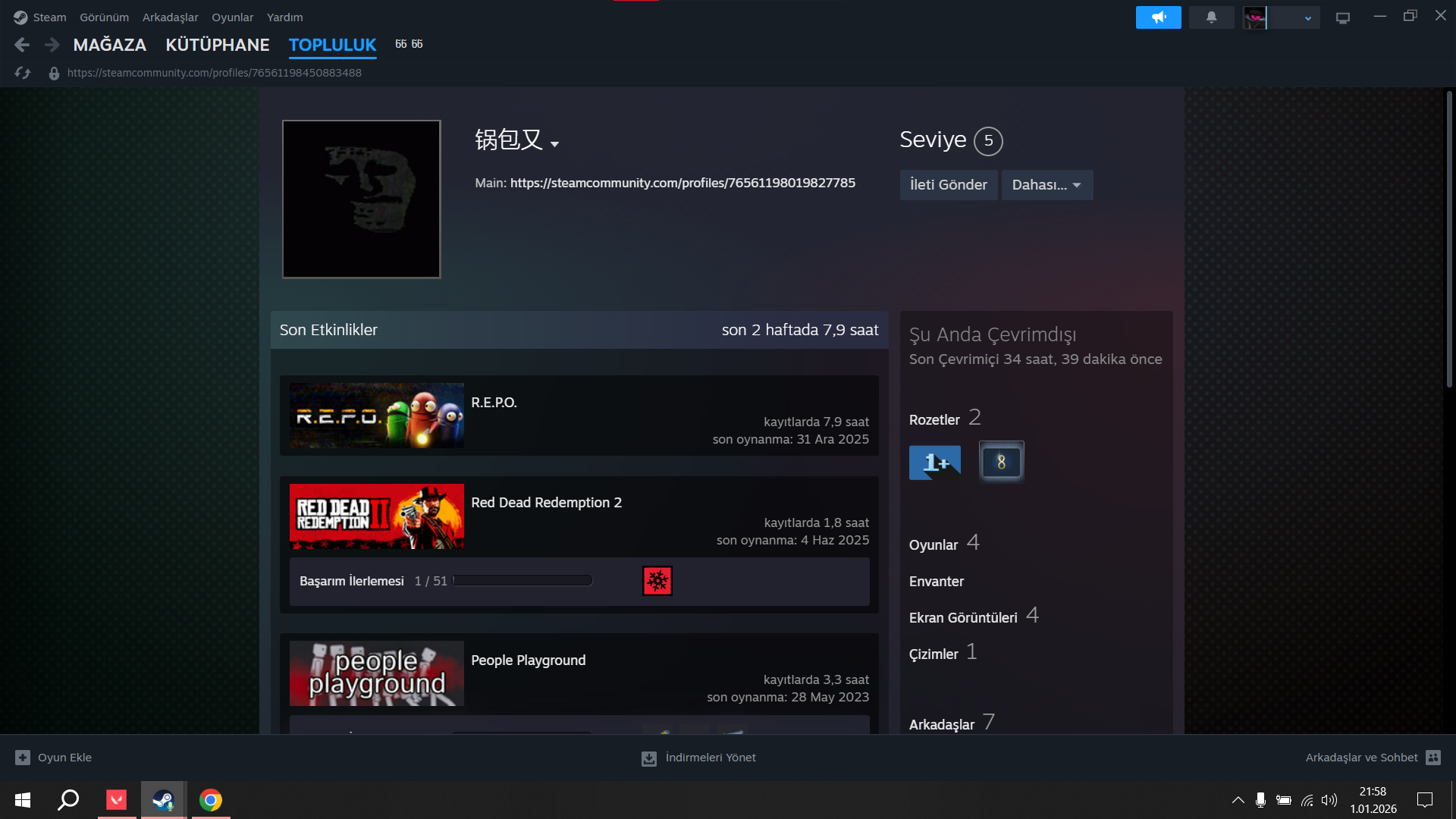Click the profile avatar image
This screenshot has width=1456, height=819.
(362, 199)
